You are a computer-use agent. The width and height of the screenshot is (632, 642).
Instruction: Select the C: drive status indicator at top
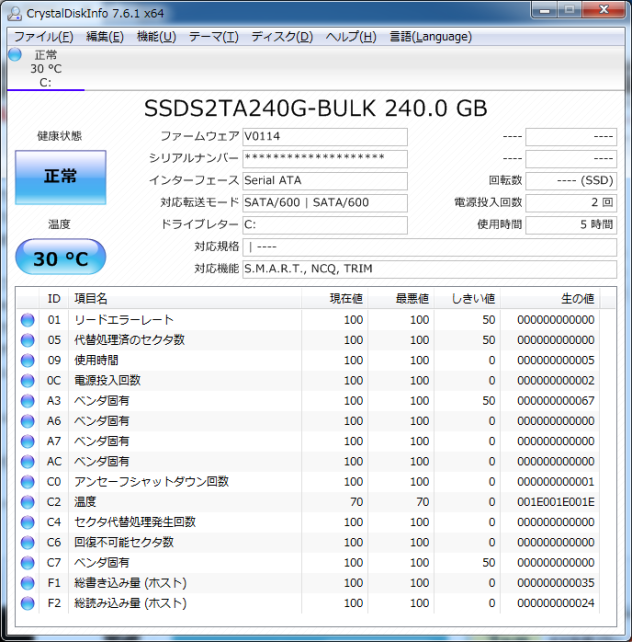pos(15,54)
